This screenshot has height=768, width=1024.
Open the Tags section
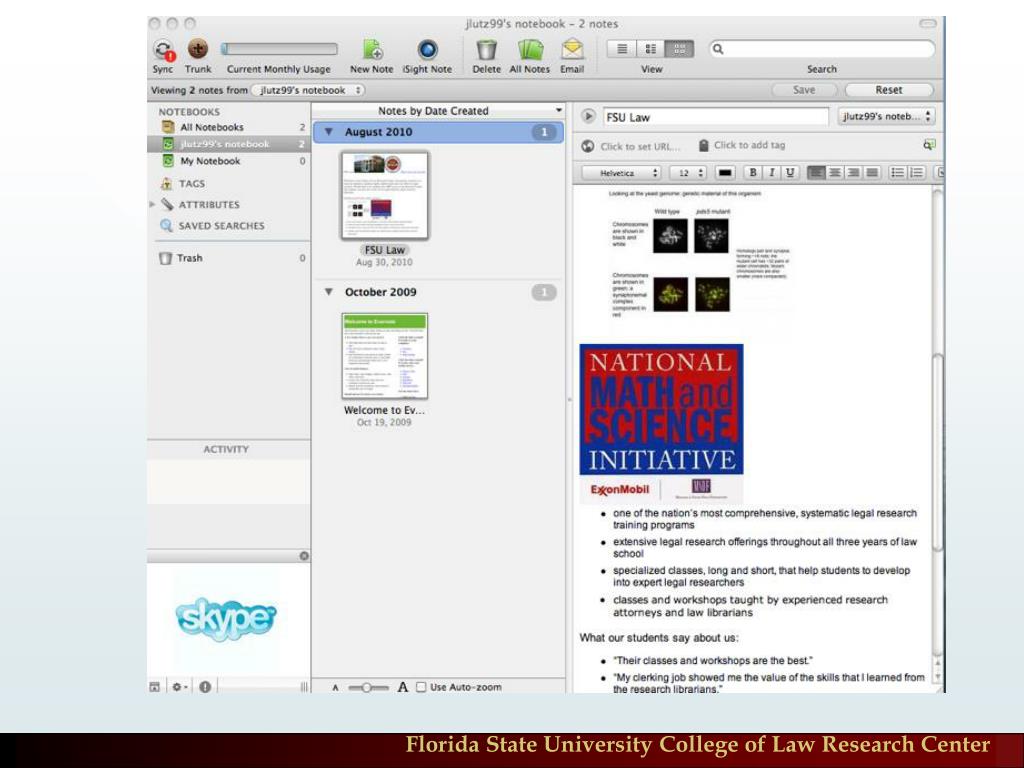[x=191, y=184]
